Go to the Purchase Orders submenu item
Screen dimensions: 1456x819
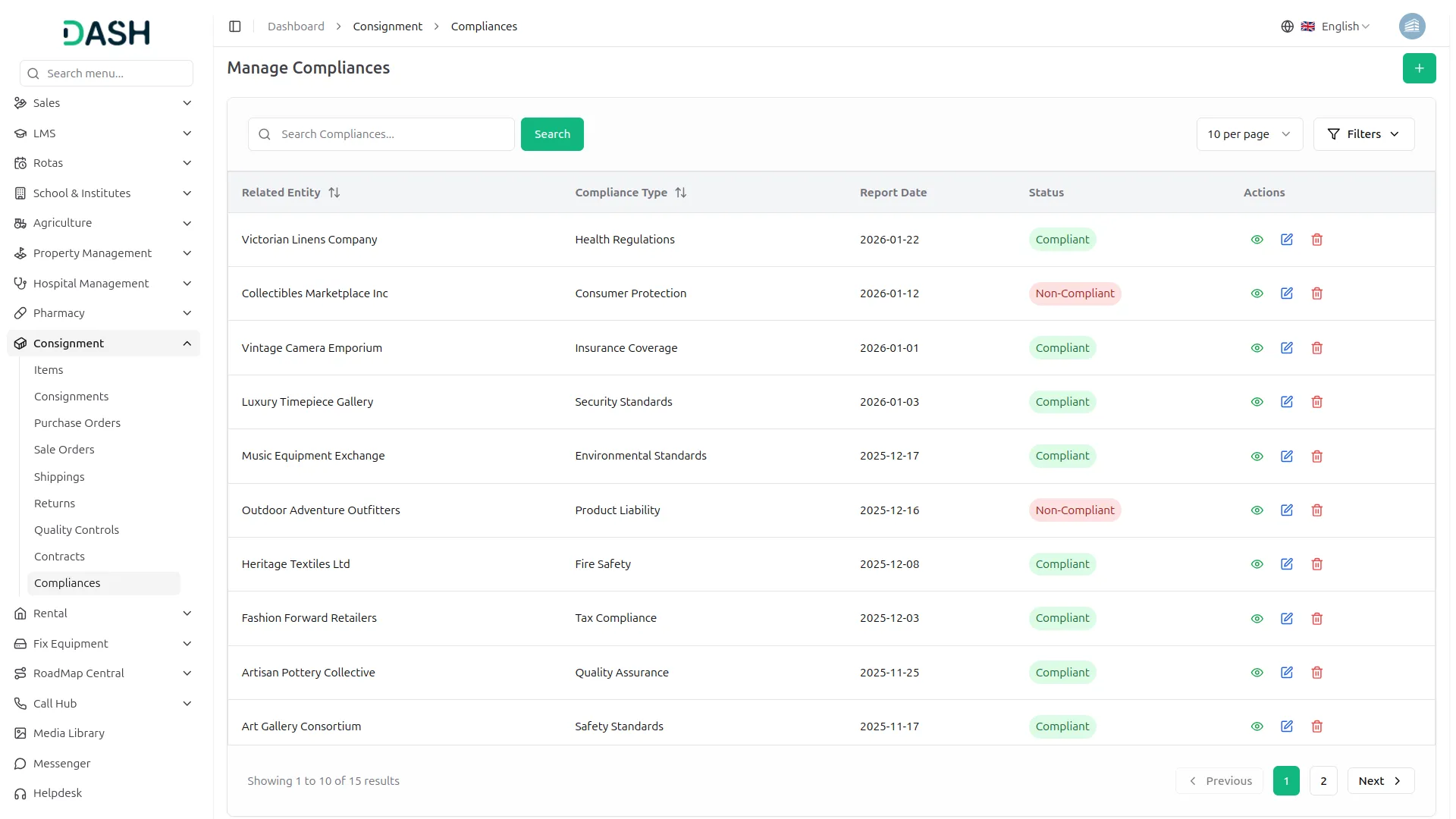[x=77, y=423]
